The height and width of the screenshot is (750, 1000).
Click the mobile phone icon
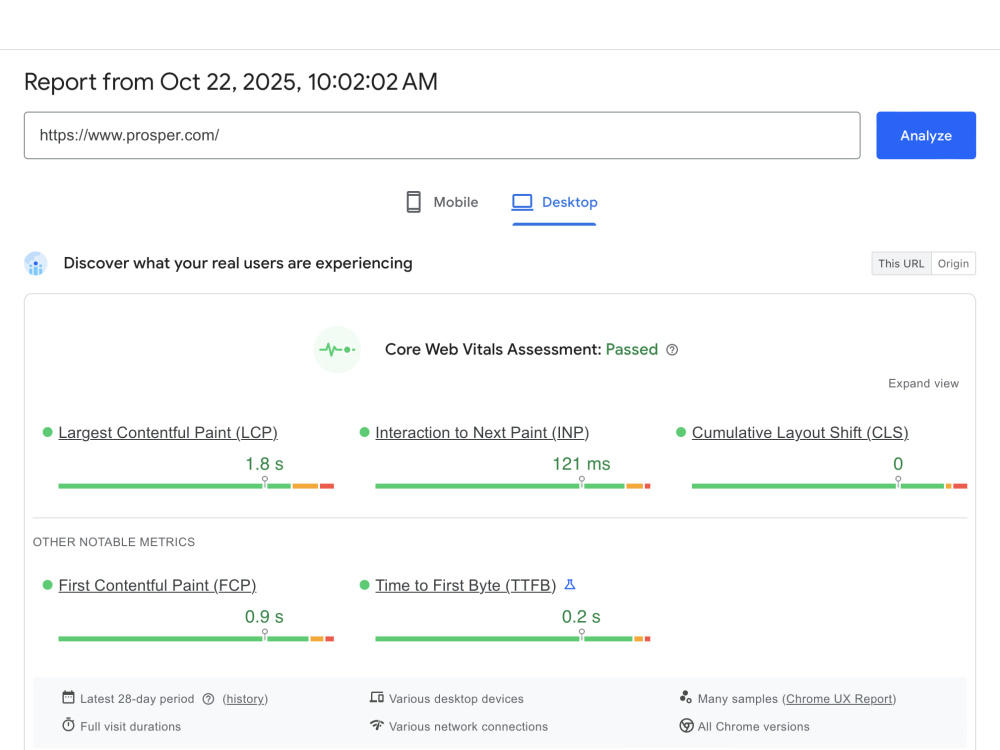point(413,202)
